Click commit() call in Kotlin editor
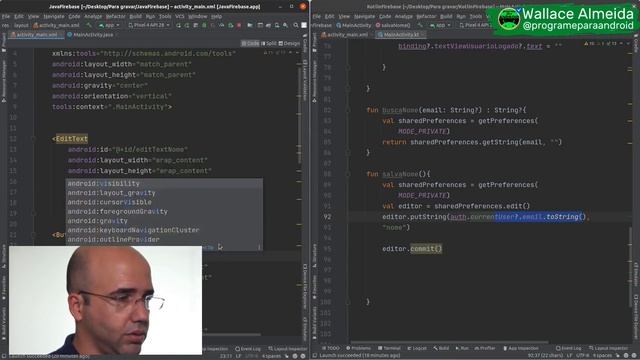 [426, 249]
